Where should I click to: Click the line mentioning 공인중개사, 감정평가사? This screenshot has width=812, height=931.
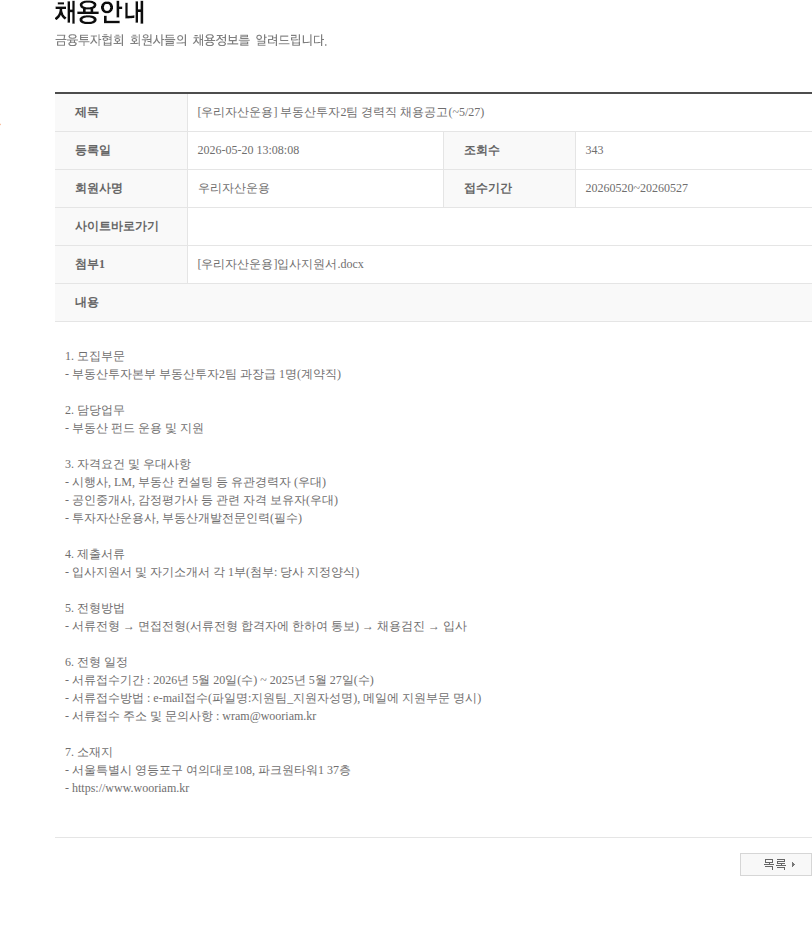[x=201, y=500]
